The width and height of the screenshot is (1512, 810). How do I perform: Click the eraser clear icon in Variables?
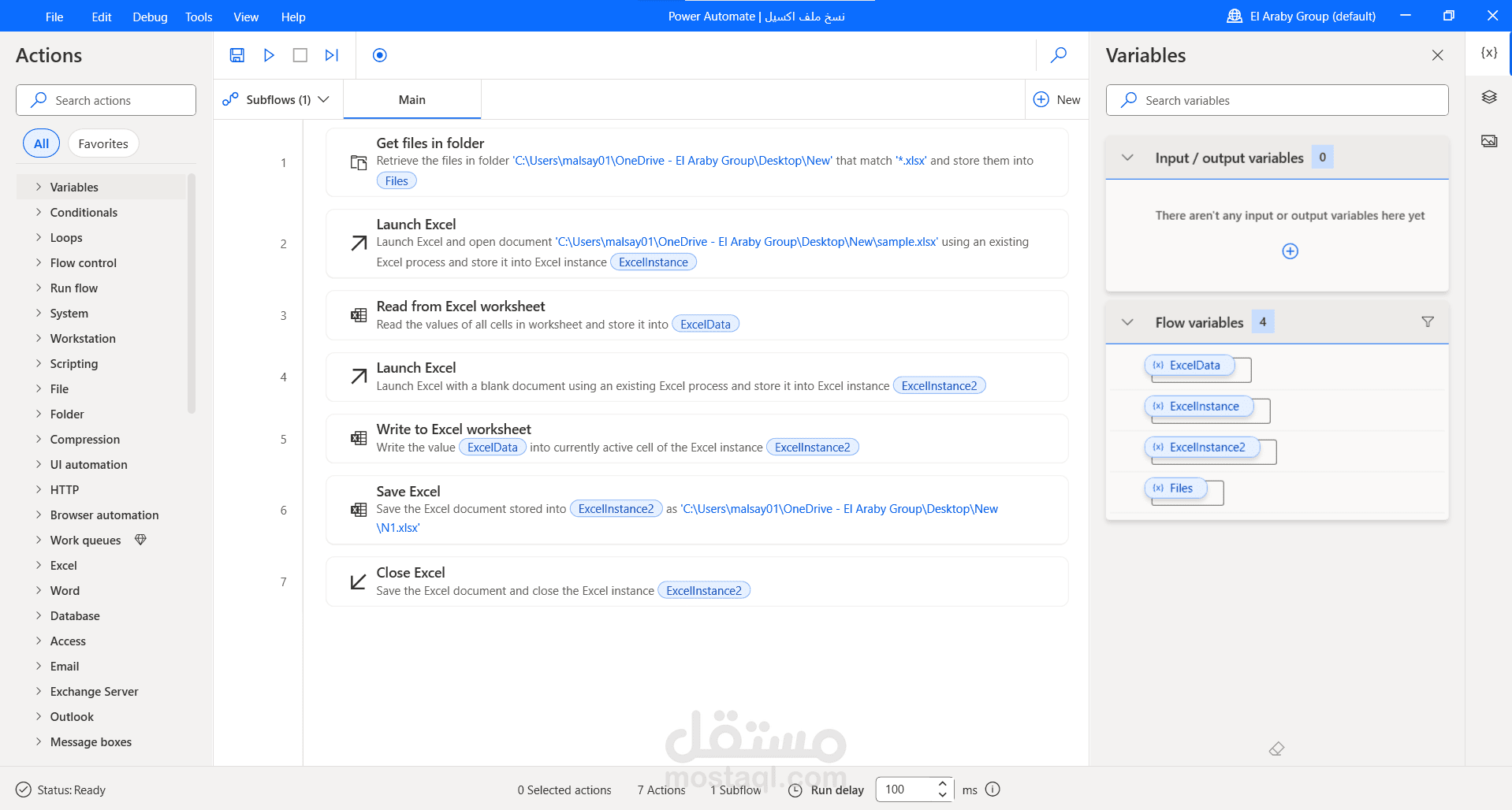[1277, 749]
